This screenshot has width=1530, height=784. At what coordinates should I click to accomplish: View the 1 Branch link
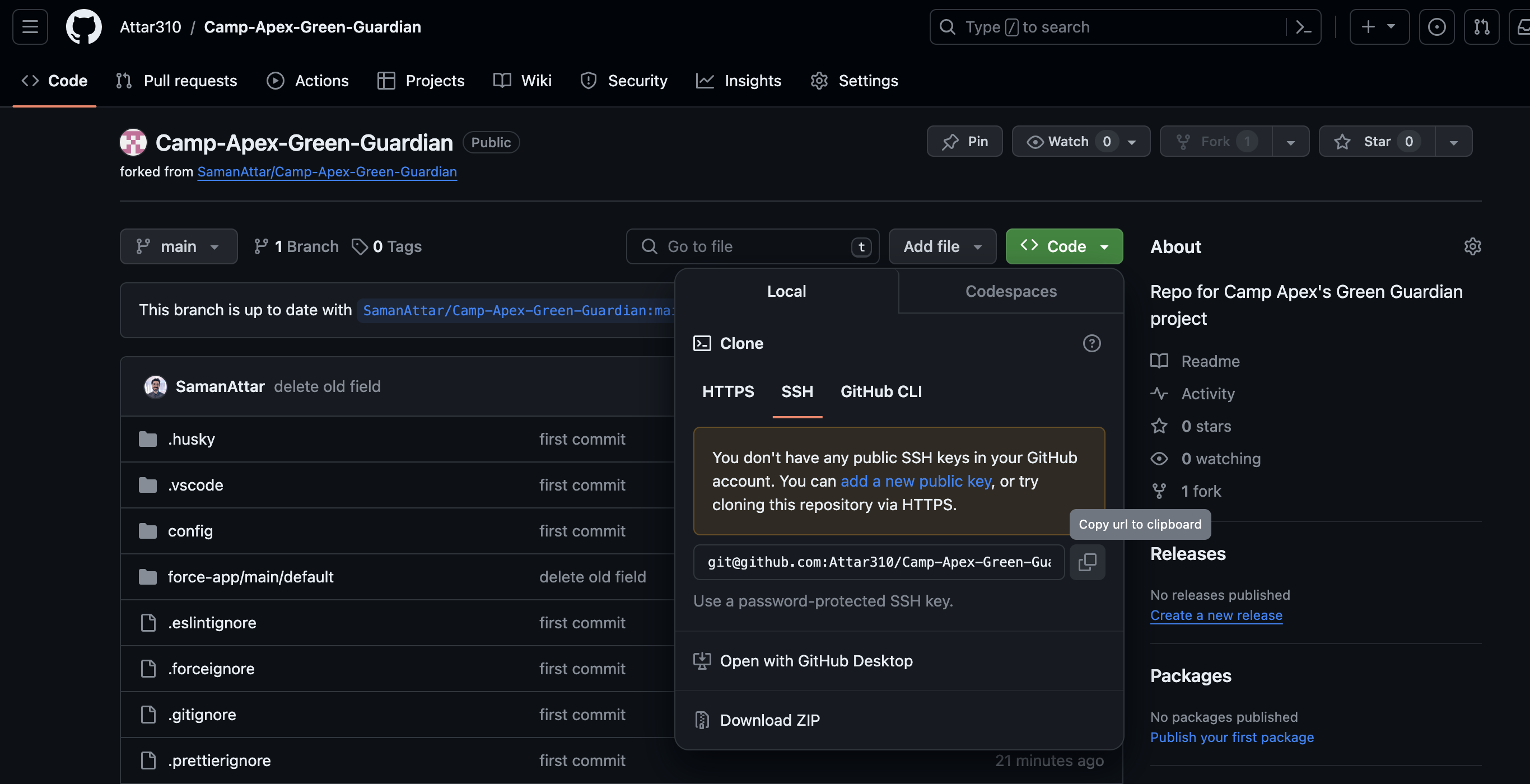296,246
